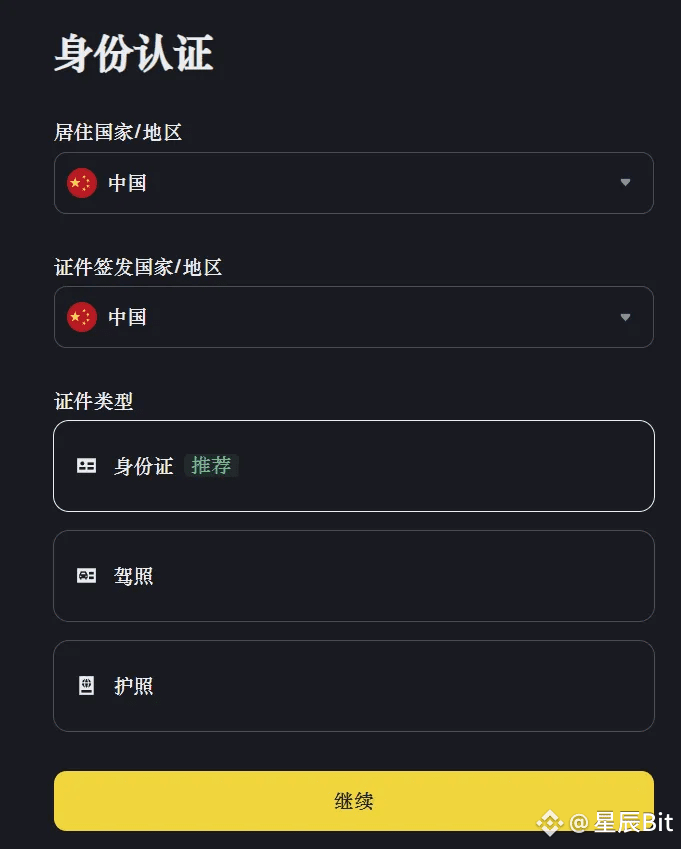Expand the 证件签发国家/地区 dropdown arrow

(x=625, y=317)
